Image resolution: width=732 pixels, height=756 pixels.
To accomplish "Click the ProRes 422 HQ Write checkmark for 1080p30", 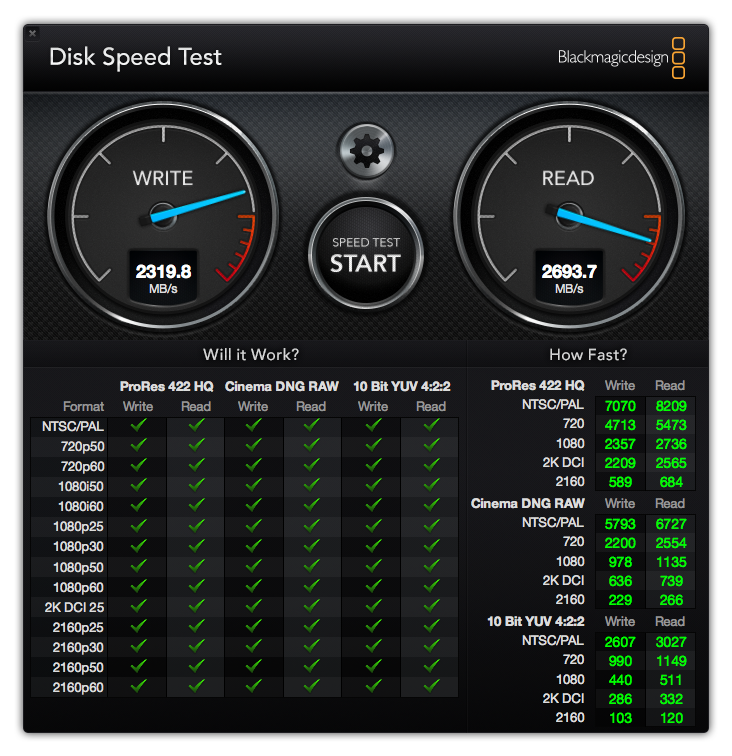I will [138, 546].
